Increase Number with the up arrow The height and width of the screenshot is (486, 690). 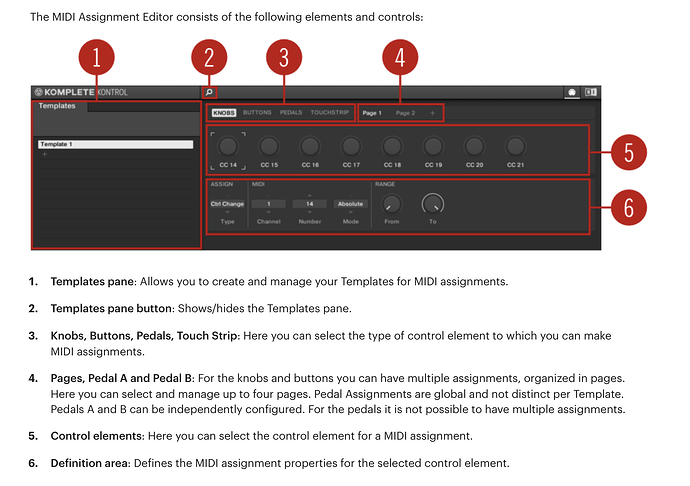(309, 195)
